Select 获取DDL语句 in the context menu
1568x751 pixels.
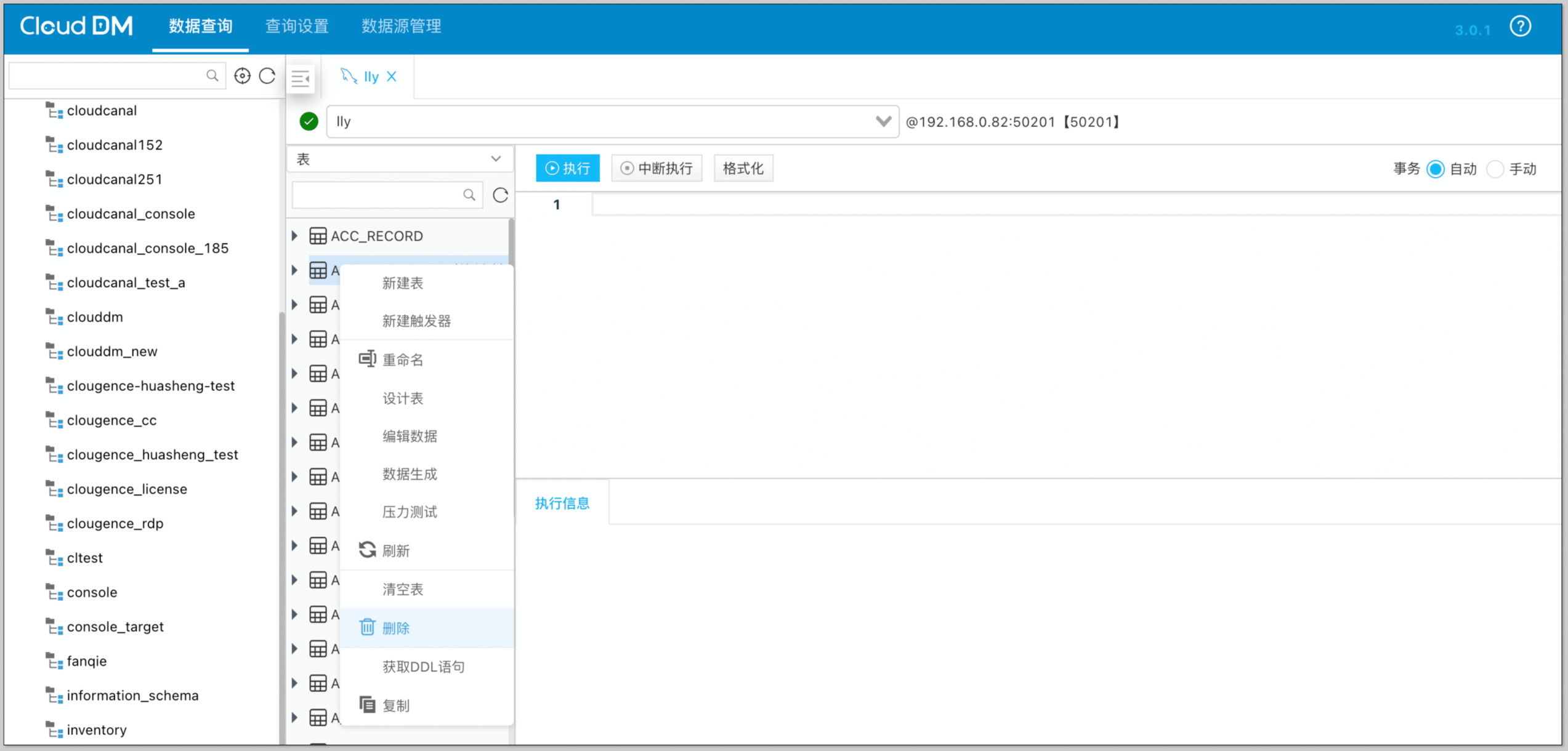(423, 667)
